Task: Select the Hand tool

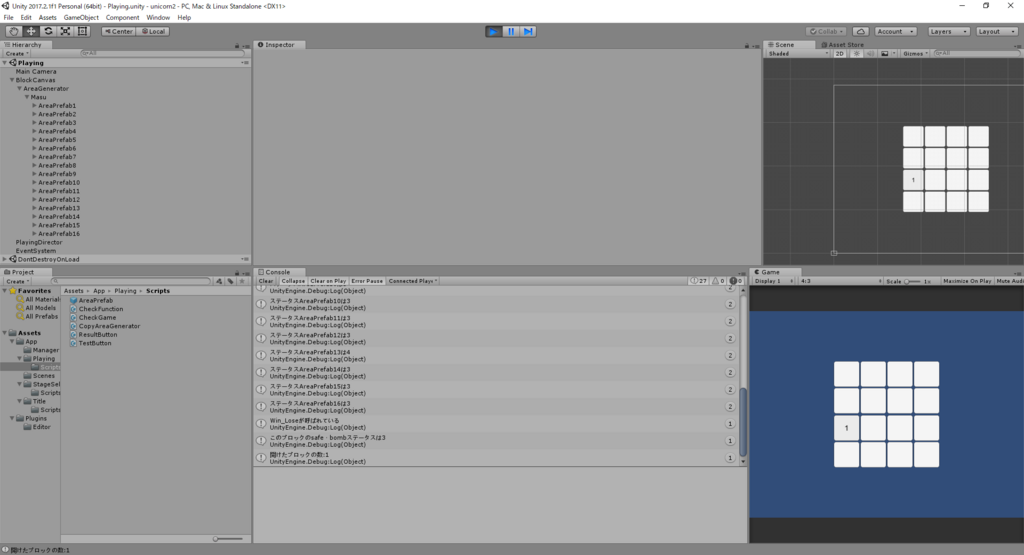Action: point(13,31)
